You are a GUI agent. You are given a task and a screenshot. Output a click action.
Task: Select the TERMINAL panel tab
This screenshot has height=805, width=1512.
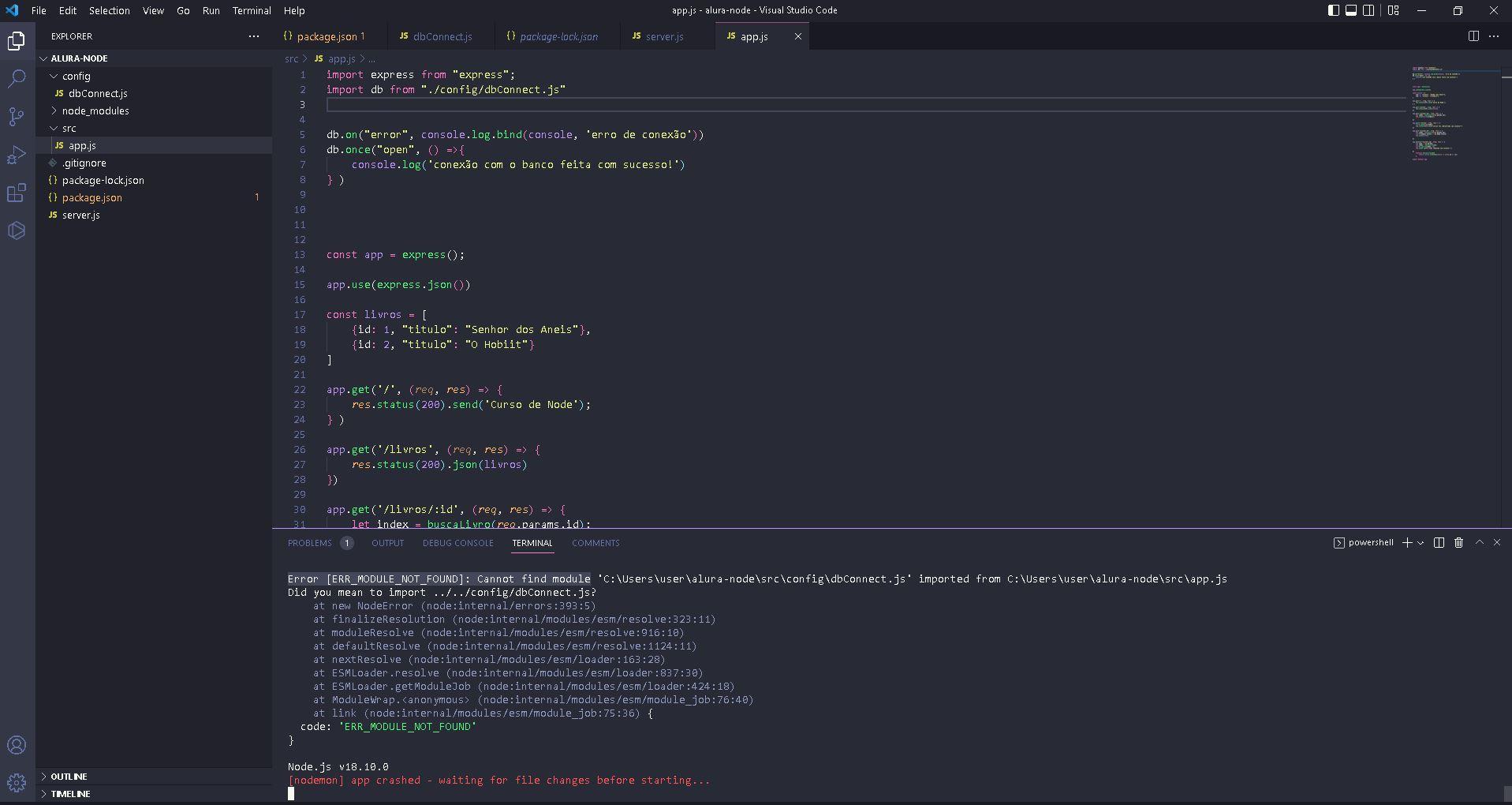(532, 543)
